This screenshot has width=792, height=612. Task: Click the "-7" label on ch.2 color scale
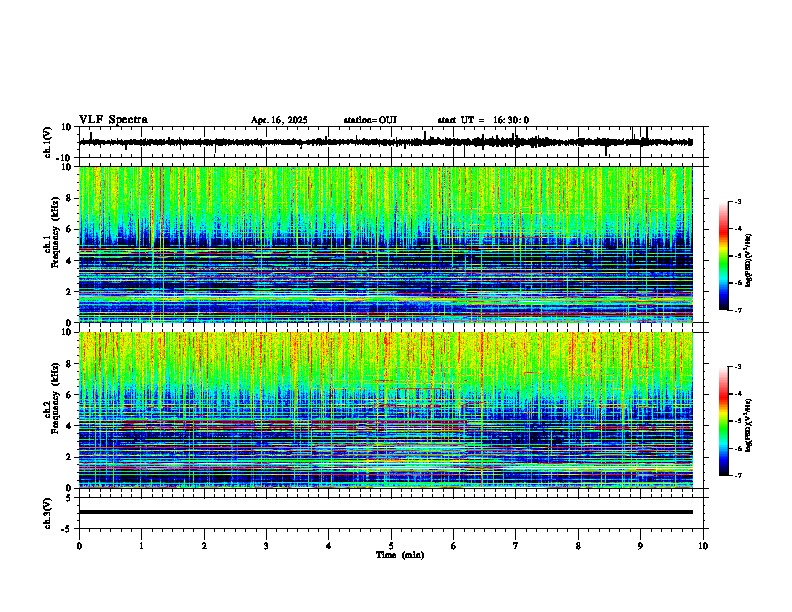(738, 475)
